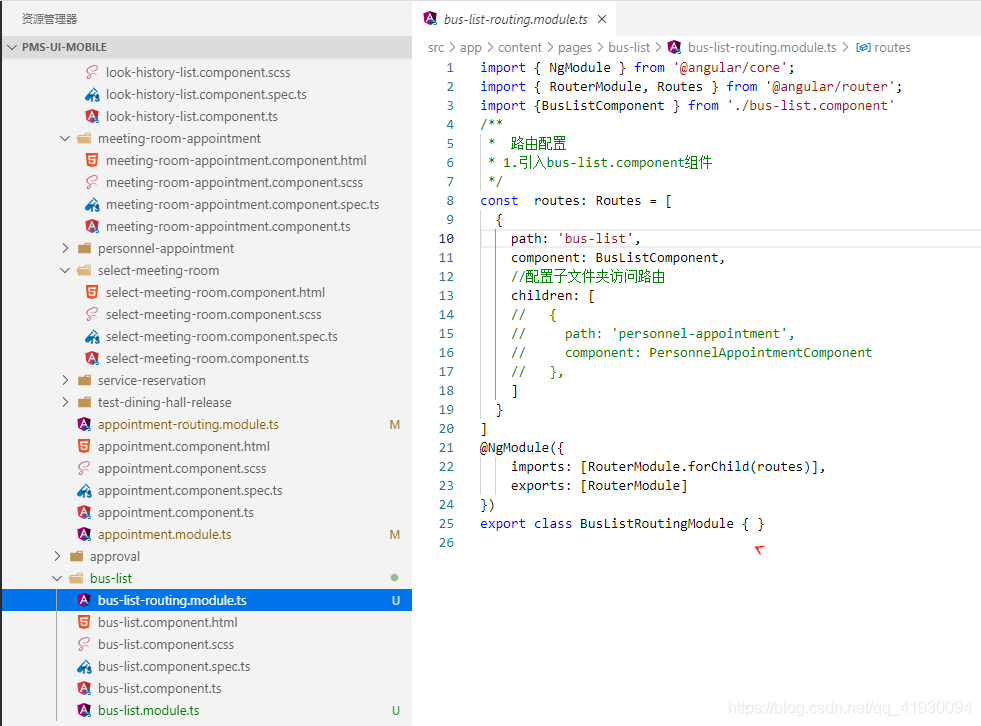Click the Angular icon of bus-list.component.ts

pos(84,688)
